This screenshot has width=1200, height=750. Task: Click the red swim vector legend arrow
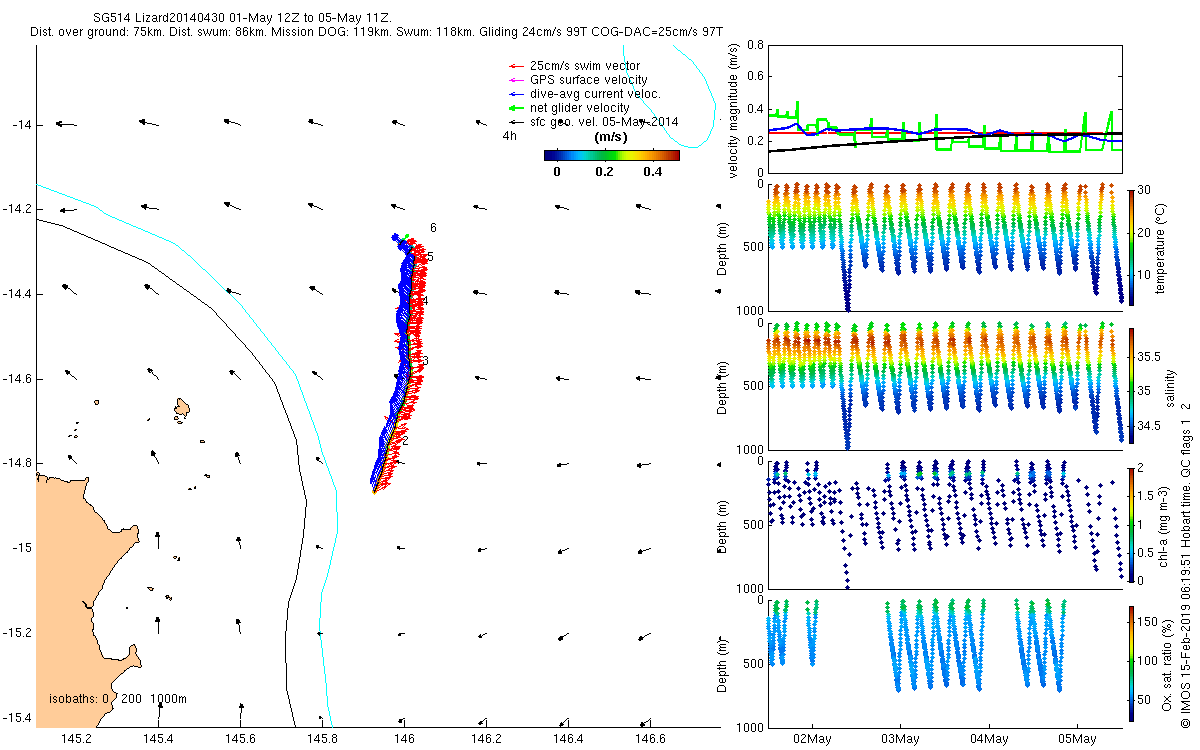(x=517, y=66)
